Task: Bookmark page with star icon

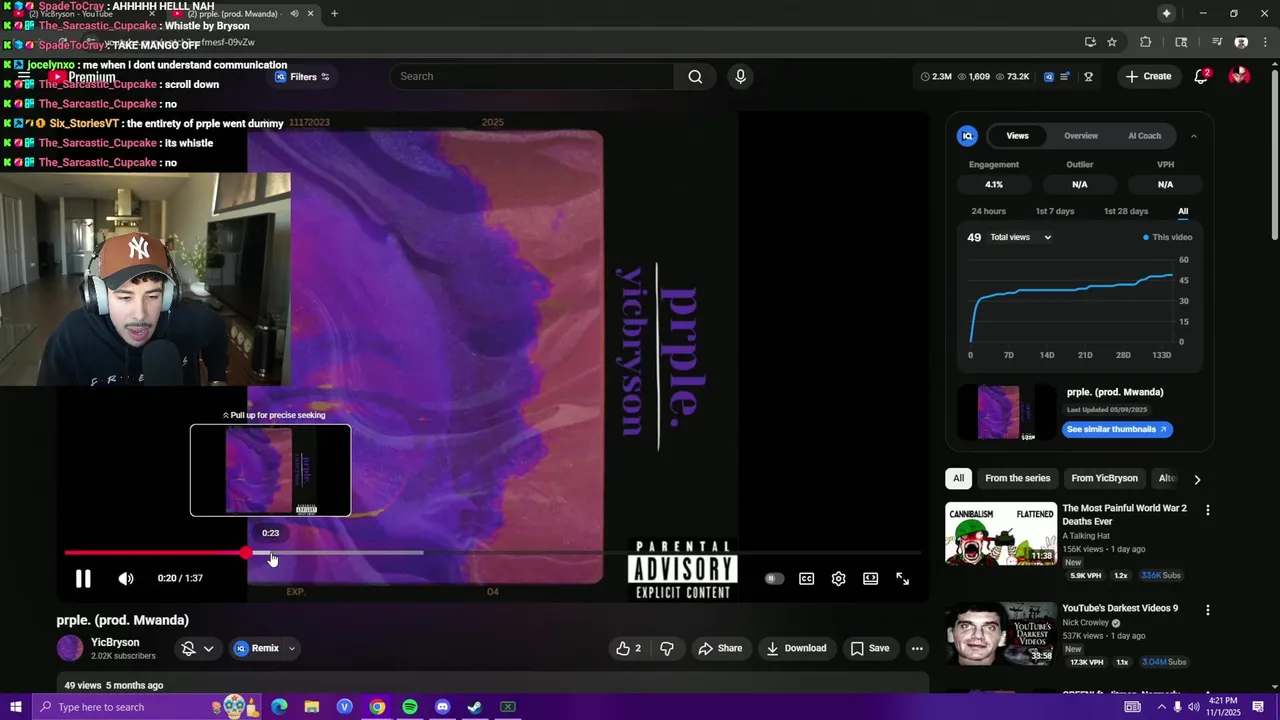Action: [1112, 42]
